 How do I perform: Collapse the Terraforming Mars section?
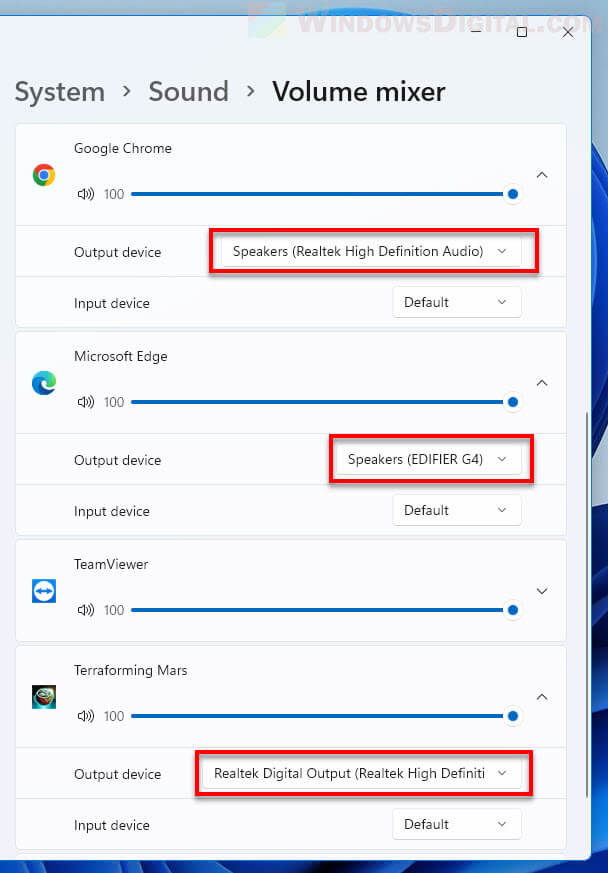click(x=542, y=697)
